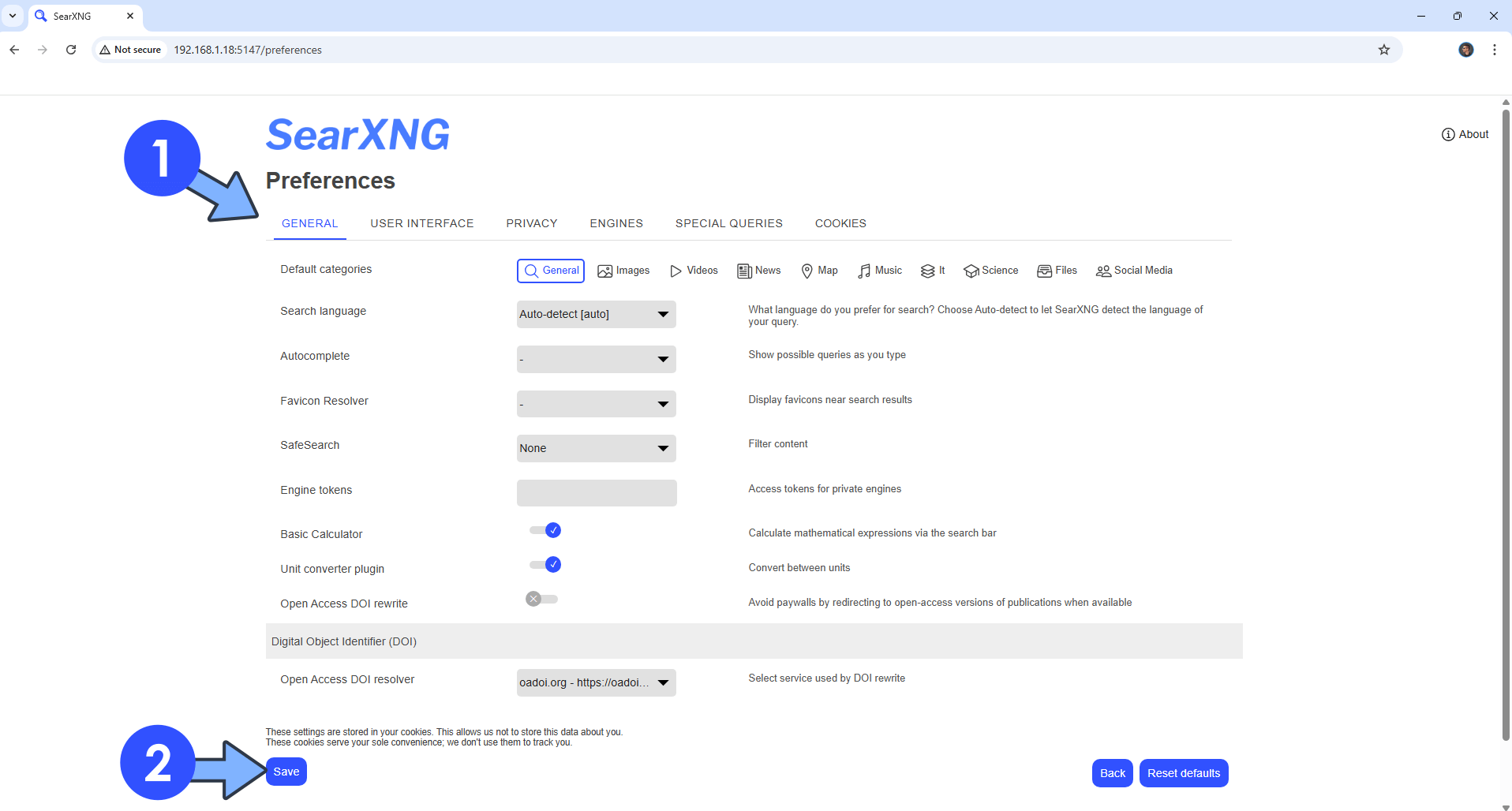Select the Videos category icon

click(x=676, y=271)
